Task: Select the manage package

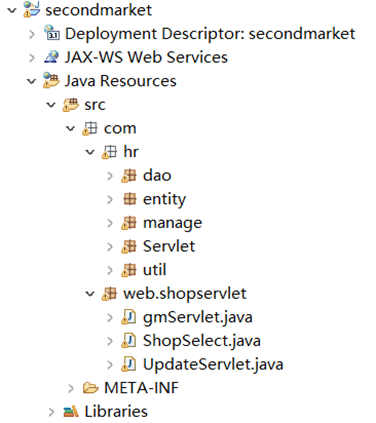Action: coord(172,223)
